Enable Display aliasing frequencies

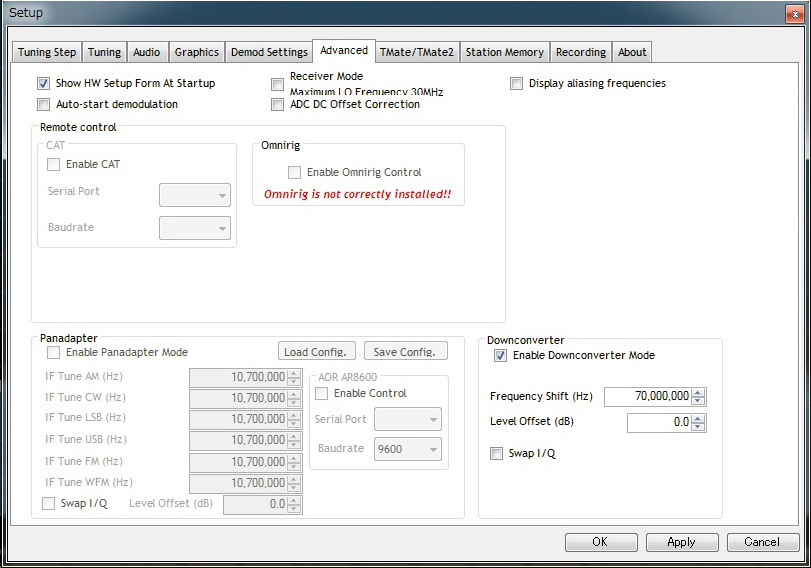pos(516,84)
